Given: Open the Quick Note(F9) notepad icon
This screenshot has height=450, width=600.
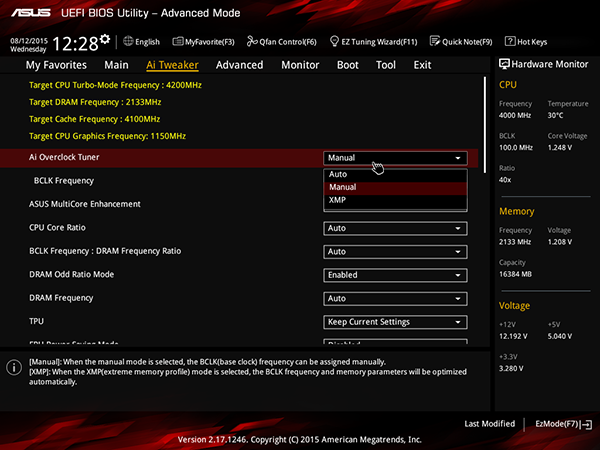Looking at the screenshot, I should click(x=435, y=41).
